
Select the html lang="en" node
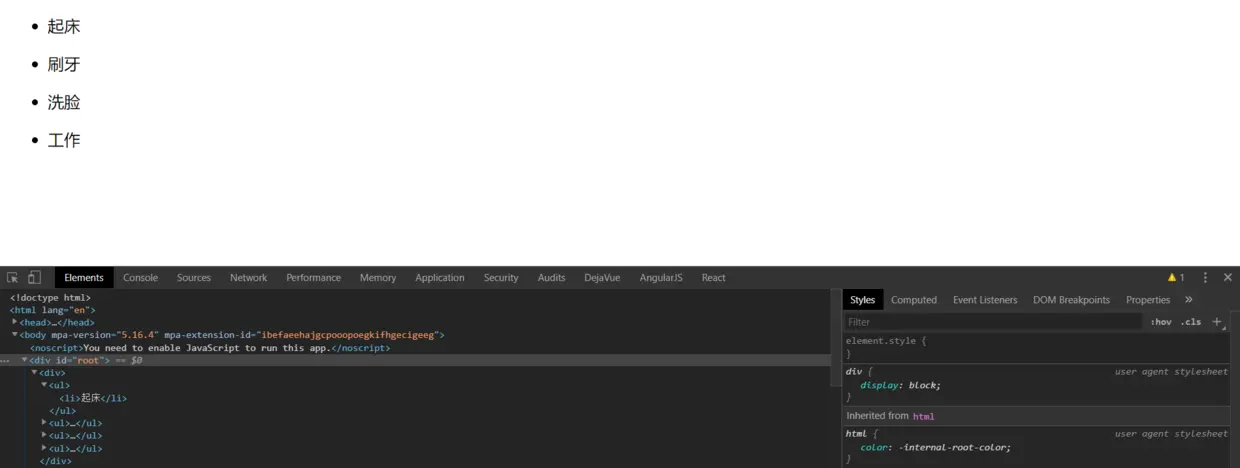[x=53, y=310]
